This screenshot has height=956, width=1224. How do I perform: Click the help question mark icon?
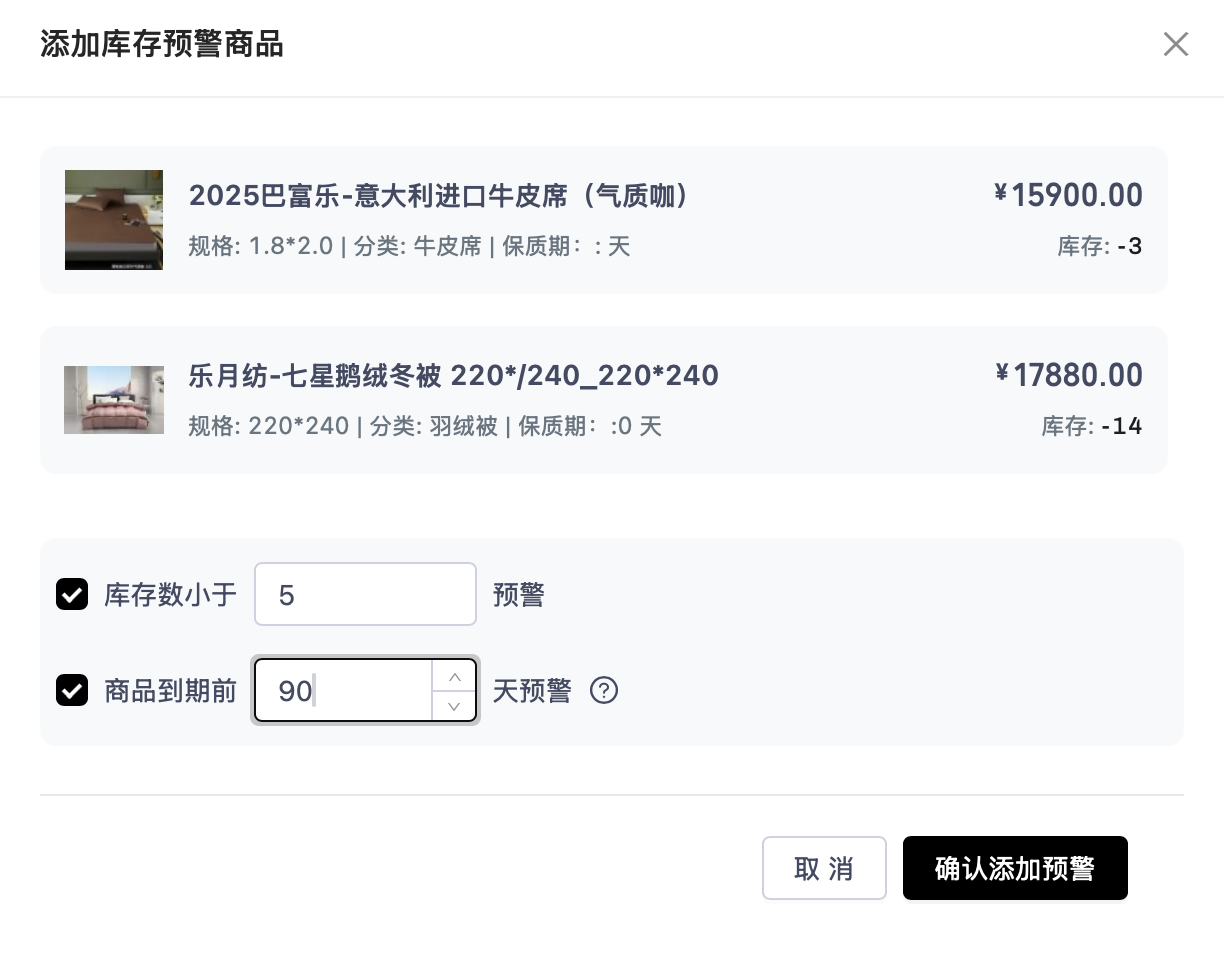[x=604, y=691]
